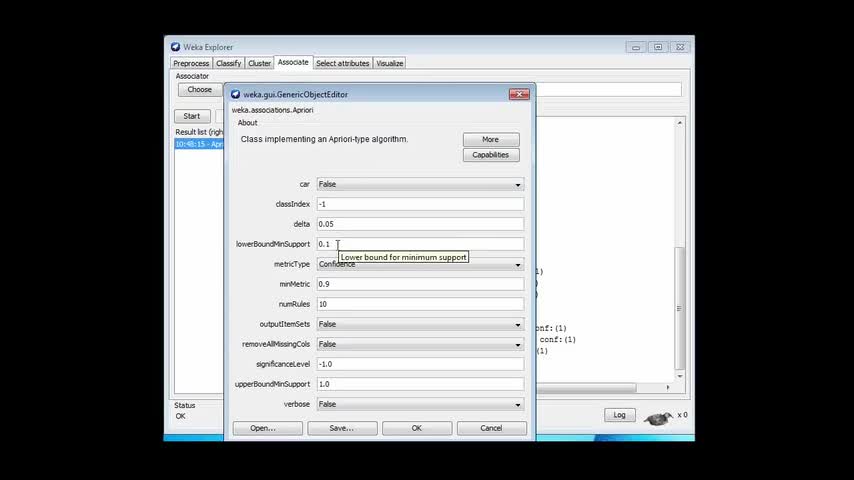854x480 pixels.
Task: Open the metricType dropdown
Action: pyautogui.click(x=420, y=264)
